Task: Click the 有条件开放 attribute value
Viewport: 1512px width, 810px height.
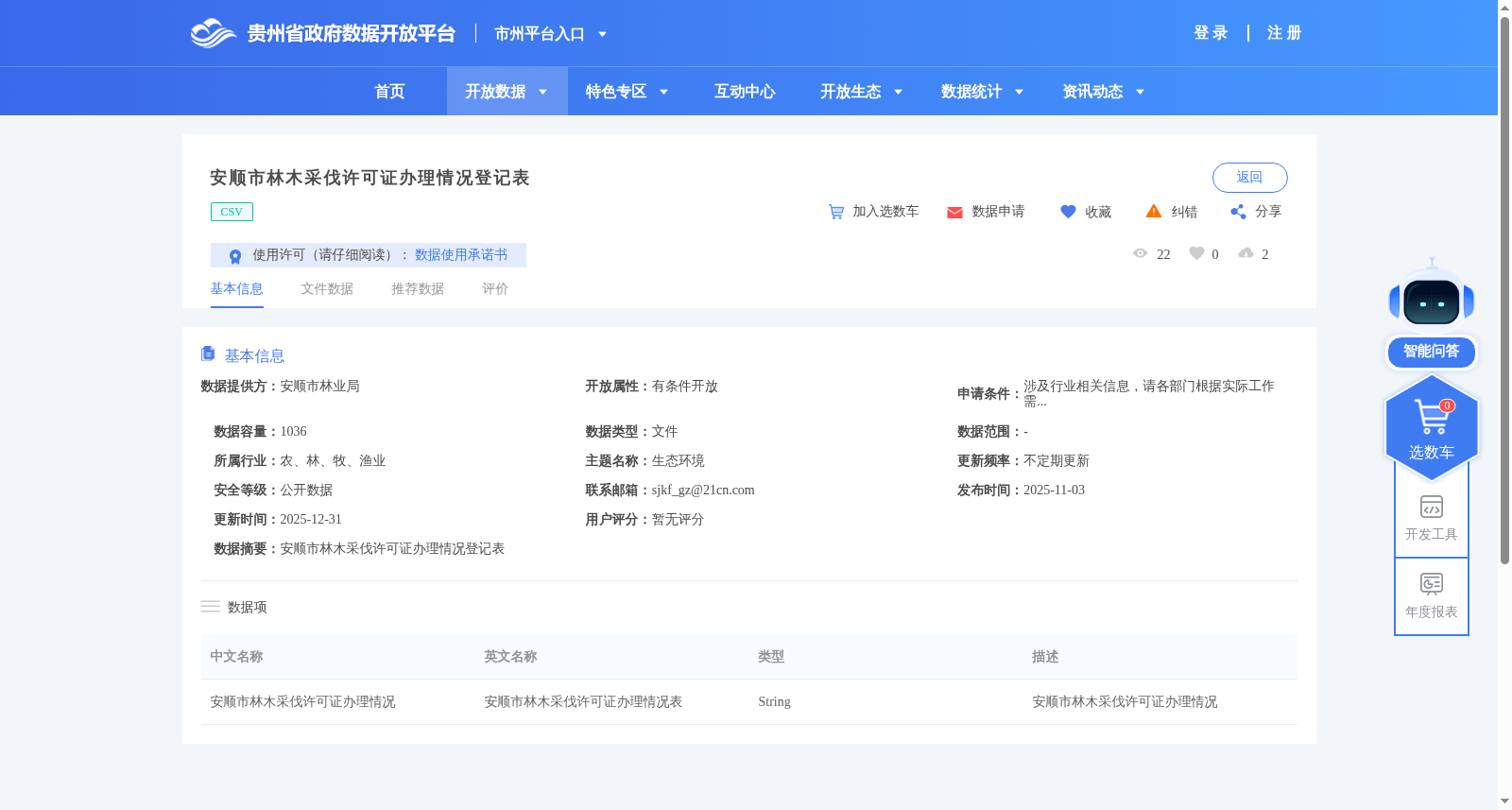Action: pyautogui.click(x=684, y=387)
